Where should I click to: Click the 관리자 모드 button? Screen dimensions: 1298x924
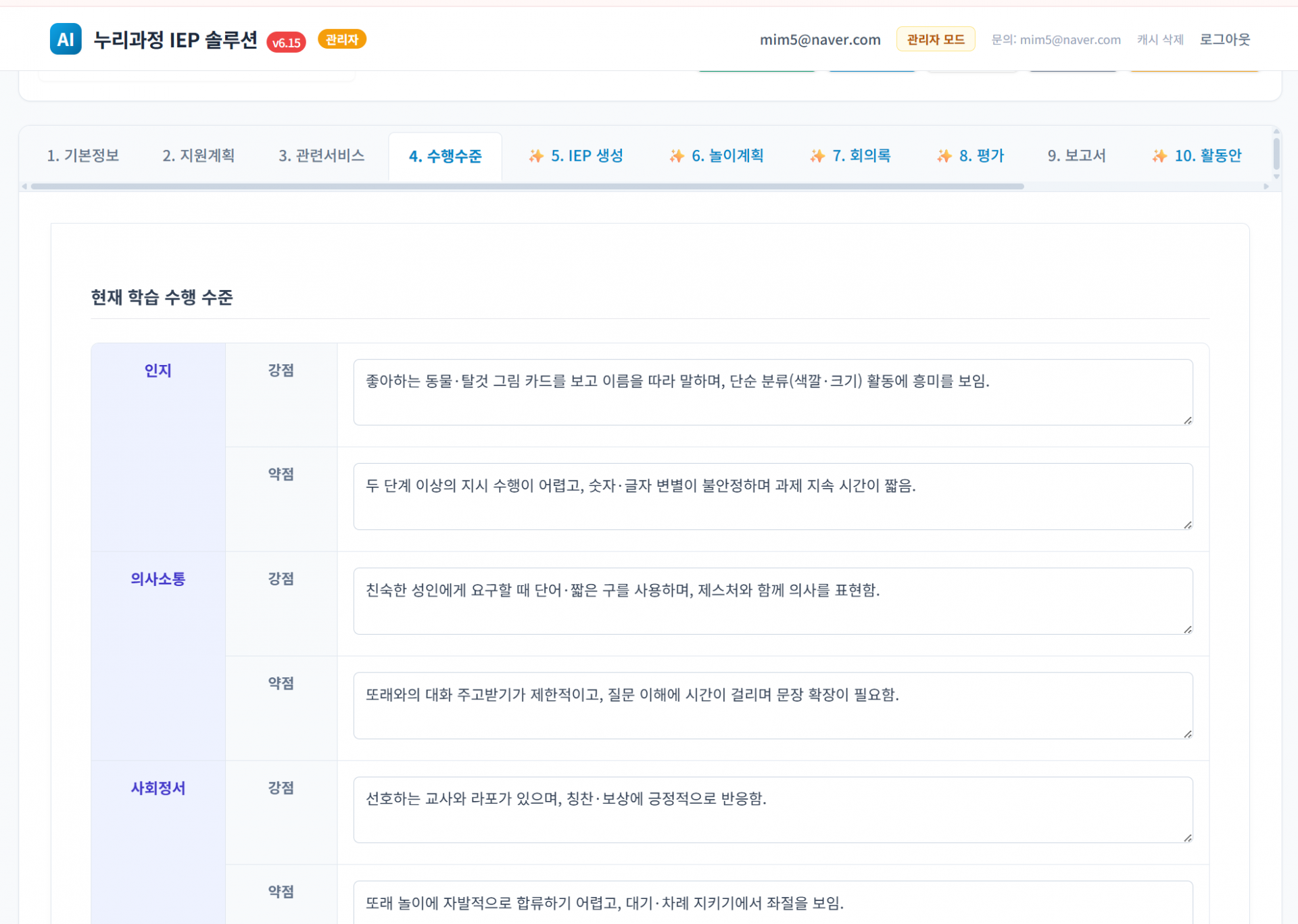tap(936, 39)
